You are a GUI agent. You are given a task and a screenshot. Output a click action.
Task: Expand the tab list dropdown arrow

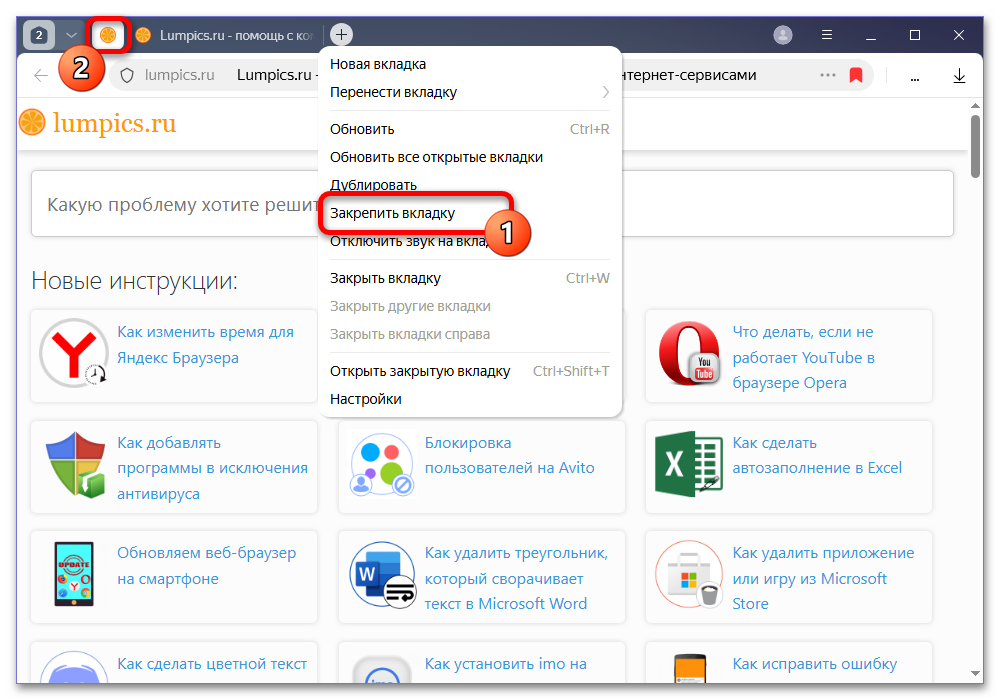coord(71,34)
